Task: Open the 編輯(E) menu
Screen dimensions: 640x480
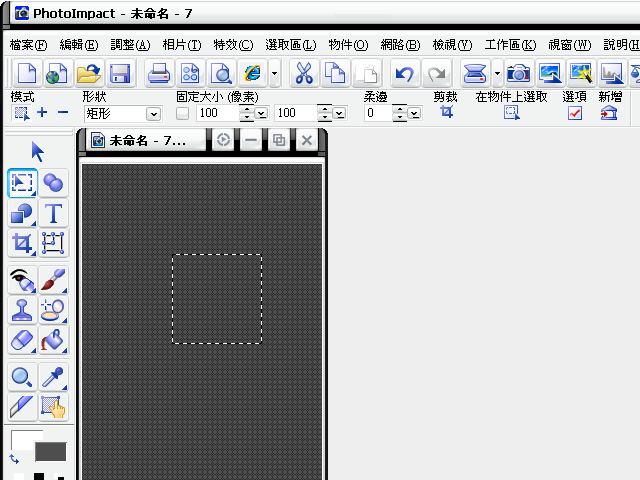Action: click(x=79, y=44)
